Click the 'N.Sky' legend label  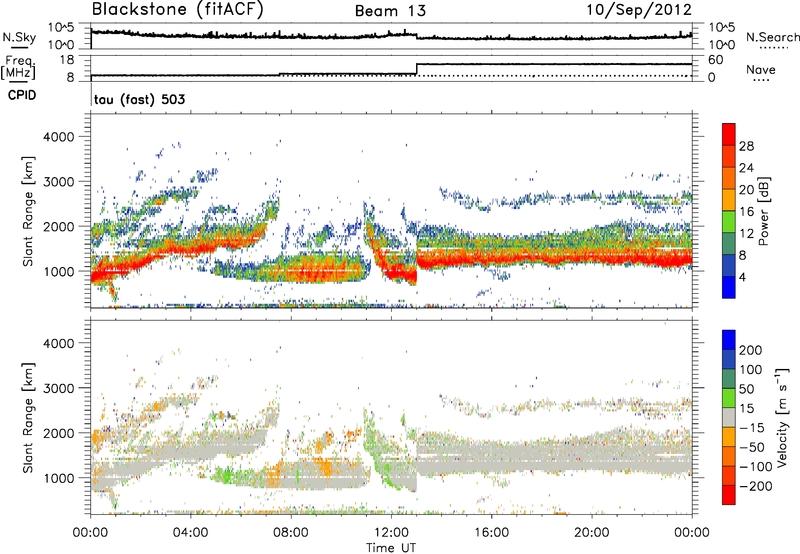(19, 37)
